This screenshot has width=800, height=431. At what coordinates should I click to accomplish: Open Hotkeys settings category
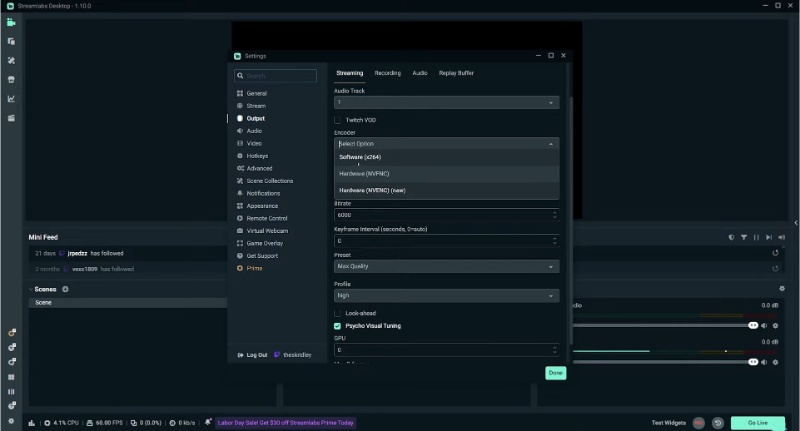point(257,156)
